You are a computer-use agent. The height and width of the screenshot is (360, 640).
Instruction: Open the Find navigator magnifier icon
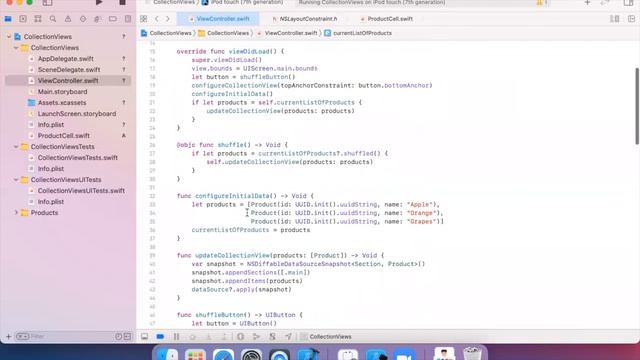pyautogui.click(x=53, y=19)
